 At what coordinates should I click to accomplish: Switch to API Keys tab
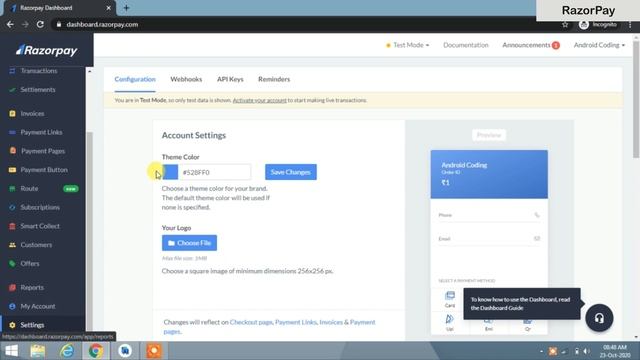coord(230,79)
